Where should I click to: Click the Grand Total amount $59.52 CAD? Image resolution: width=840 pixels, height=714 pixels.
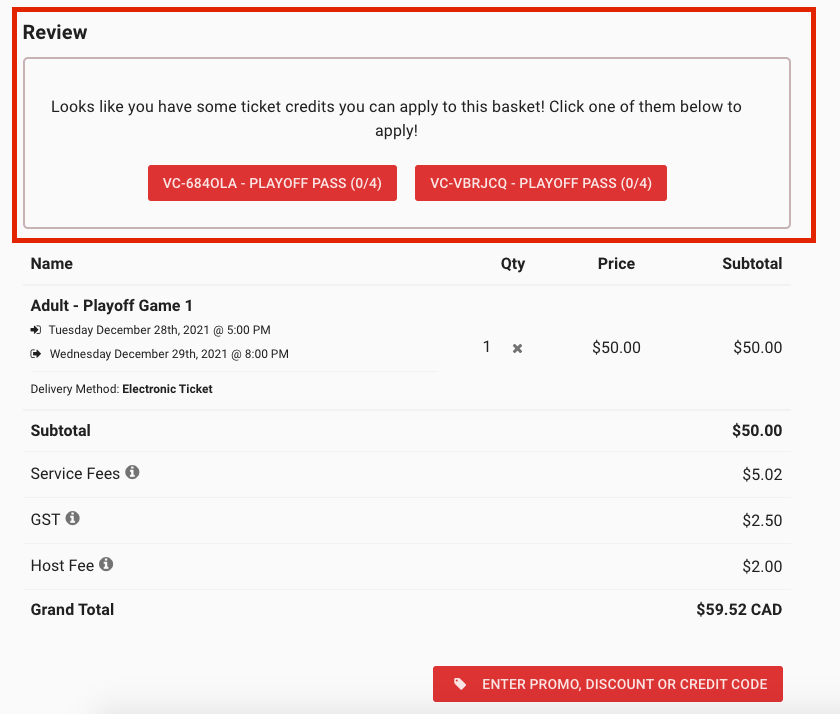[x=739, y=610]
